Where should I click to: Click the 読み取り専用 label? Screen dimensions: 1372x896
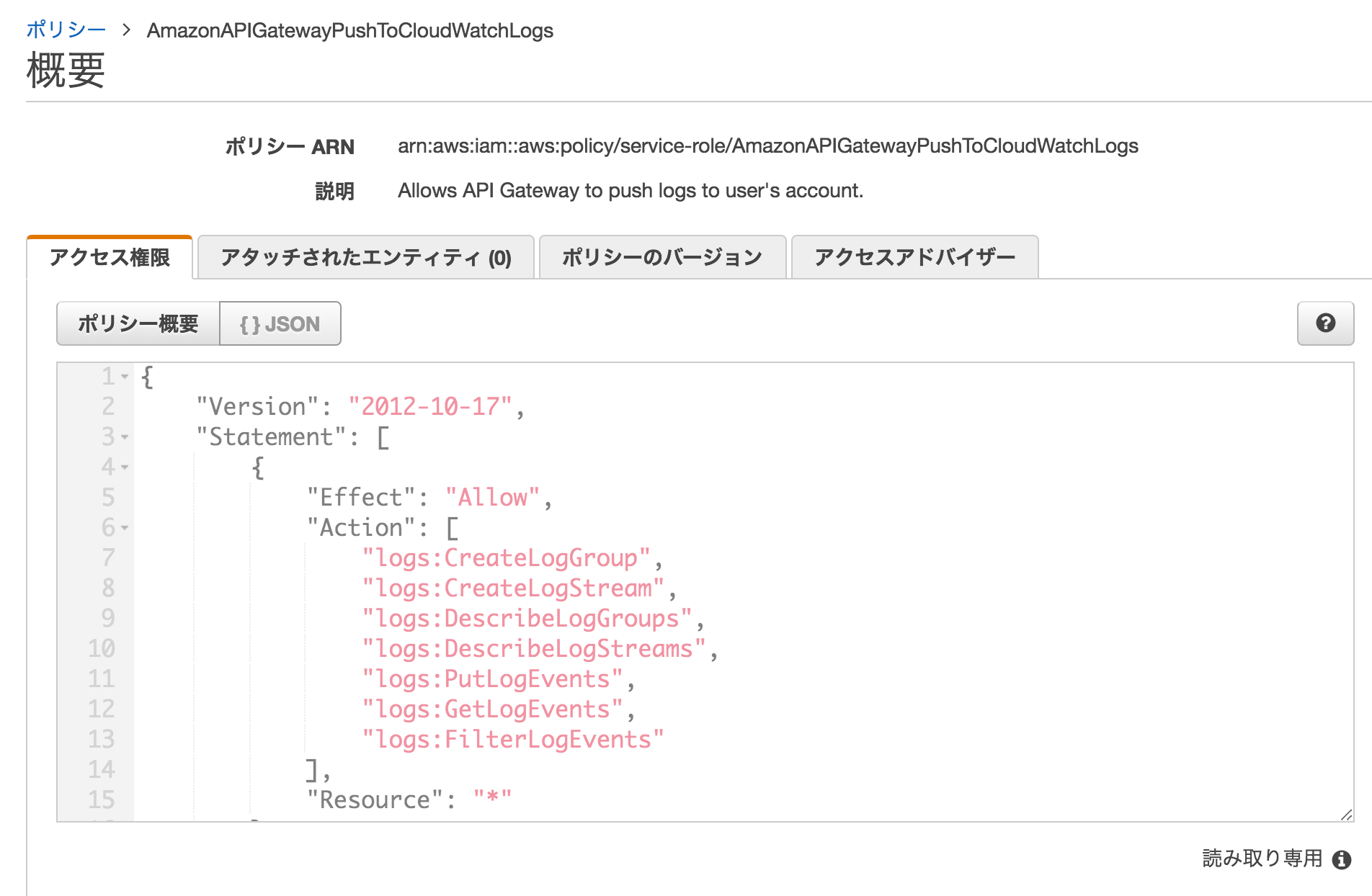pos(1262,859)
